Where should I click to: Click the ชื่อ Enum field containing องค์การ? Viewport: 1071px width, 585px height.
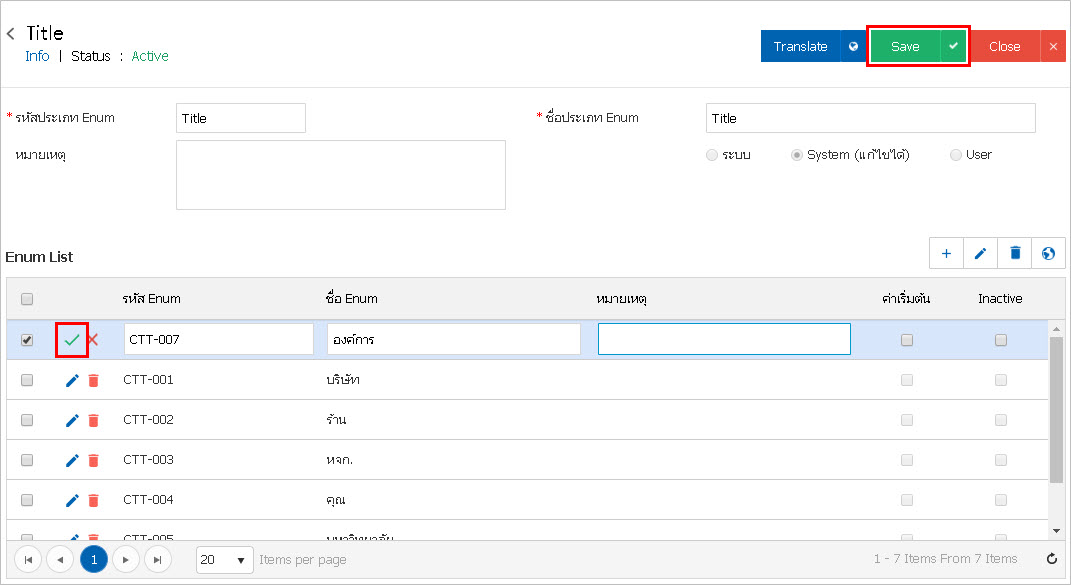click(x=454, y=339)
